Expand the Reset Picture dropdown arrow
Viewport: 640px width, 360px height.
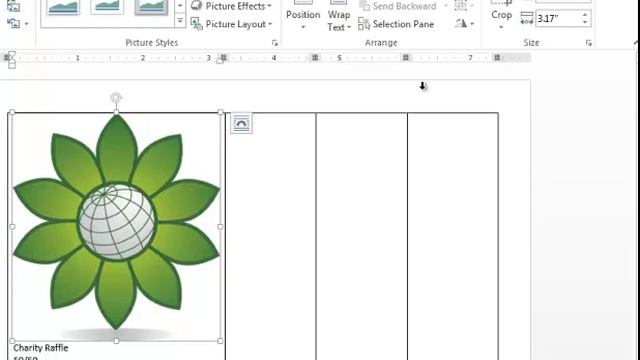(27, 24)
